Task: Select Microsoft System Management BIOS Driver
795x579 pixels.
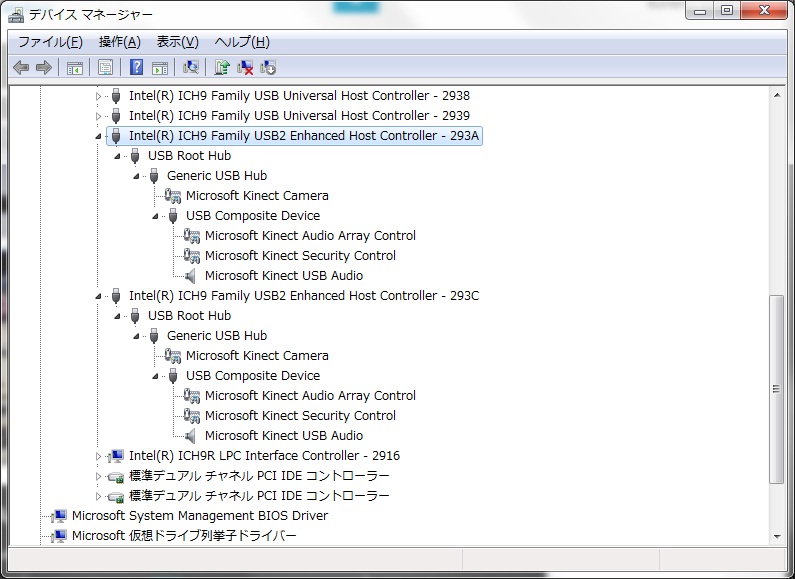Action: pyautogui.click(x=199, y=516)
